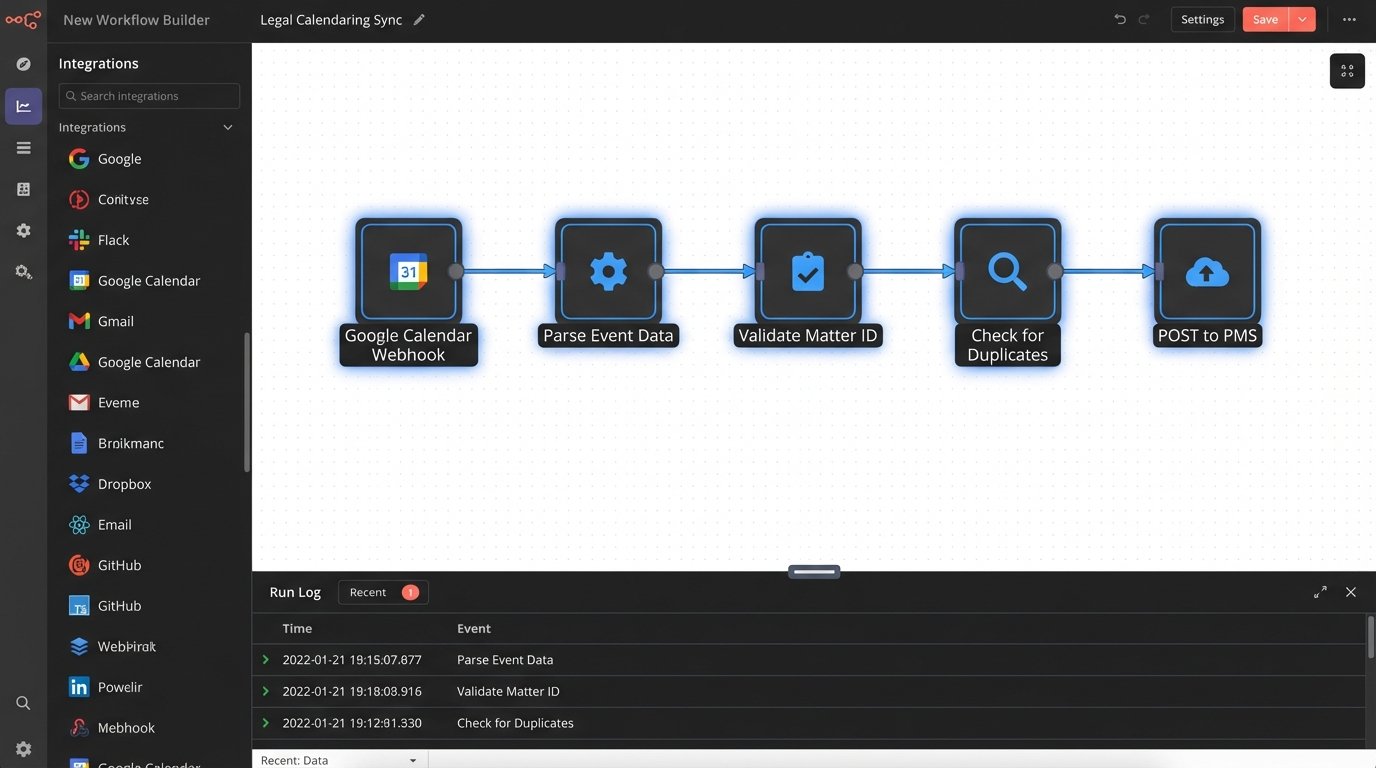Open the Parse Event Data gear node

click(x=608, y=270)
